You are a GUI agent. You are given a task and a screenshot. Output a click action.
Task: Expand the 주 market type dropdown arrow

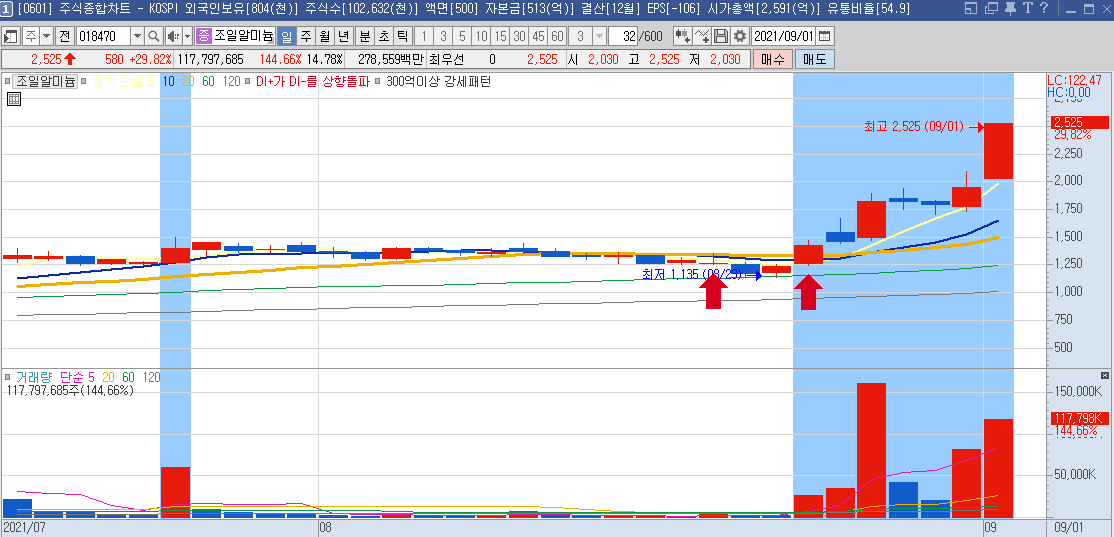[46, 36]
